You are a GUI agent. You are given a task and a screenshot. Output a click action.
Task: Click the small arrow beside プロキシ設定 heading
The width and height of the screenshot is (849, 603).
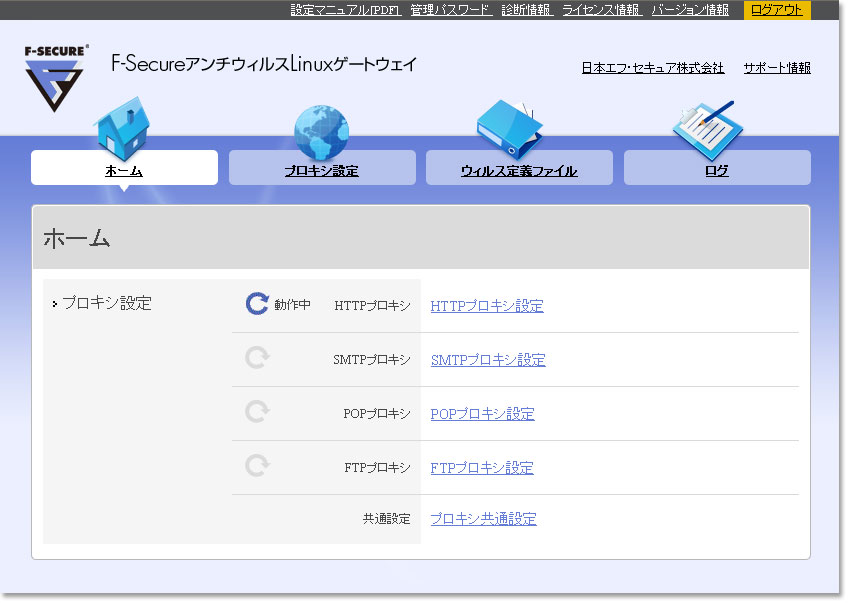click(55, 304)
